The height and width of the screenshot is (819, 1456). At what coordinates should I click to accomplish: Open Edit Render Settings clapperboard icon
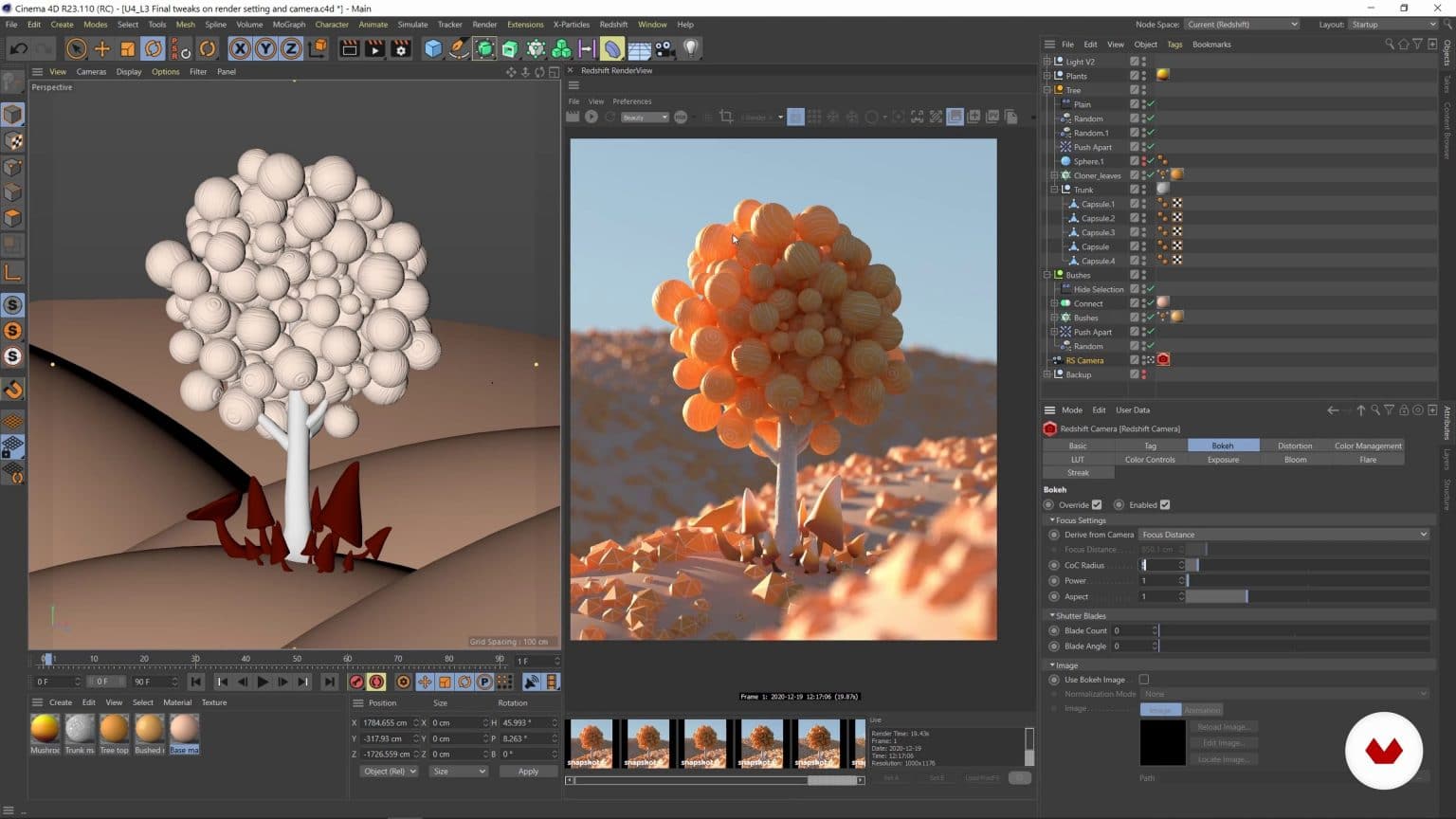click(401, 48)
